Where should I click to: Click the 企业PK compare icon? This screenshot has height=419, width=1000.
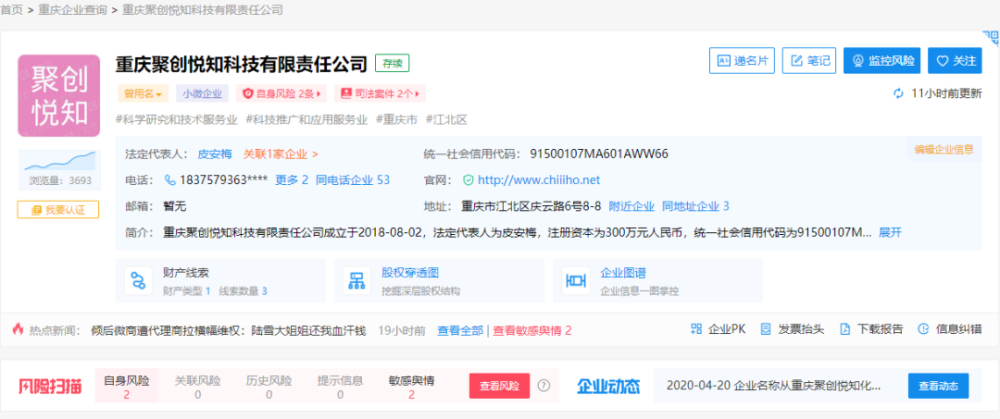[696, 329]
